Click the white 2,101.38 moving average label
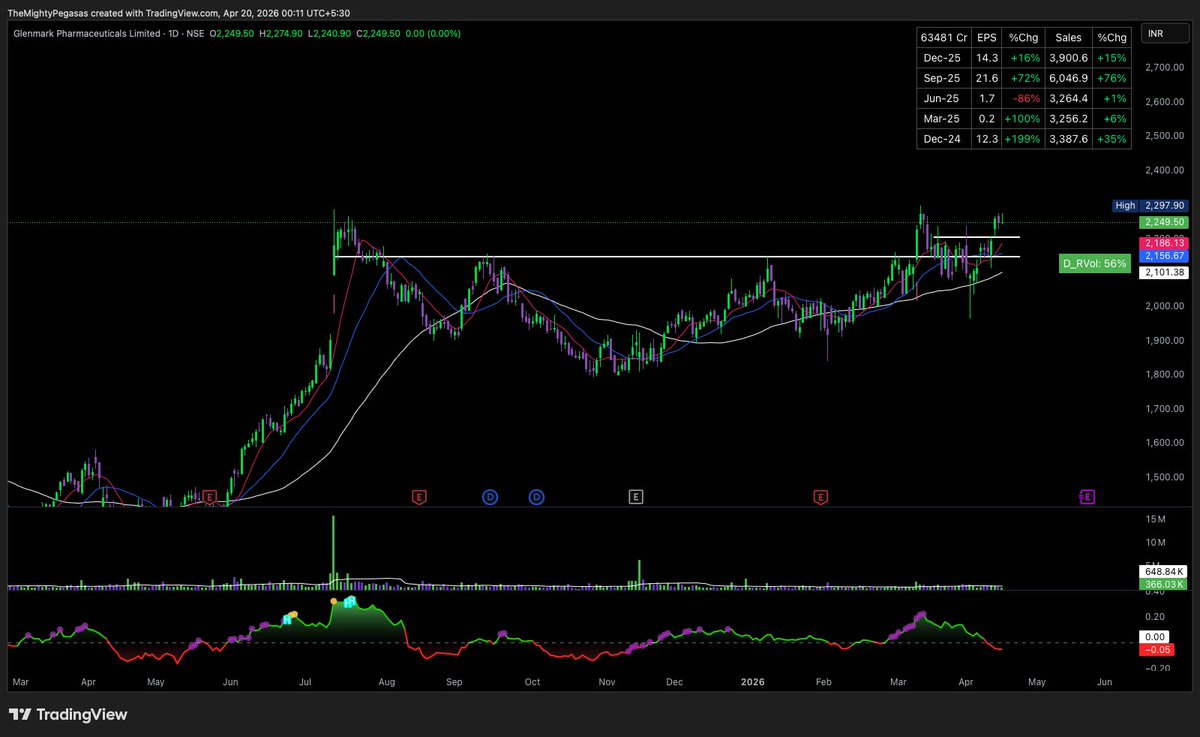The width and height of the screenshot is (1200, 737). click(x=1164, y=273)
